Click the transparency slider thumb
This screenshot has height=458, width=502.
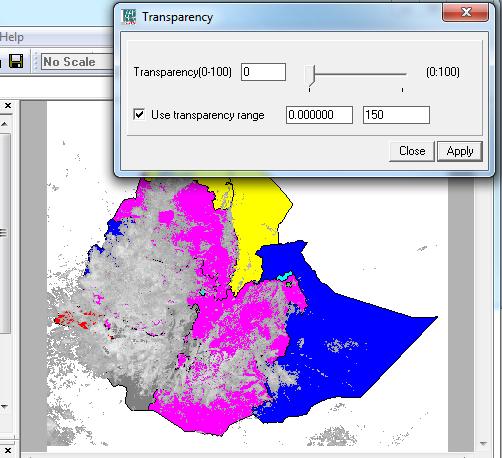pyautogui.click(x=310, y=76)
